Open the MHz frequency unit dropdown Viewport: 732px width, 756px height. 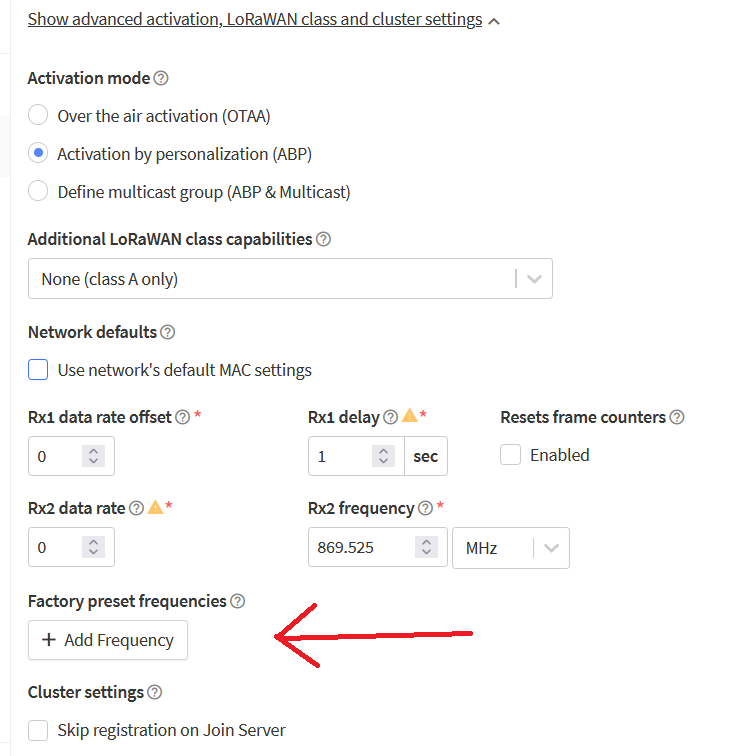(x=511, y=548)
